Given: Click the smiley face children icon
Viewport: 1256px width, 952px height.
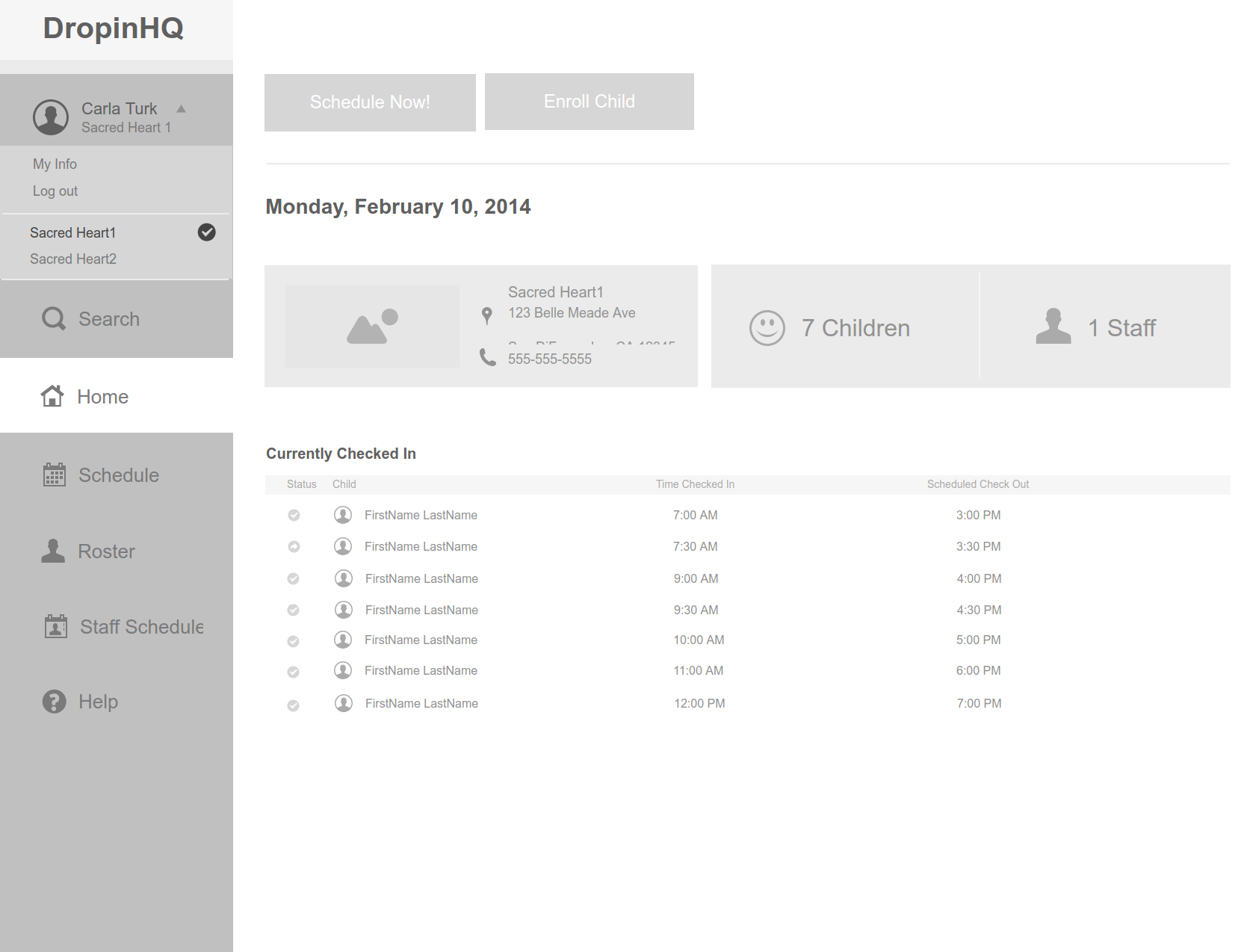Looking at the screenshot, I should pyautogui.click(x=767, y=328).
